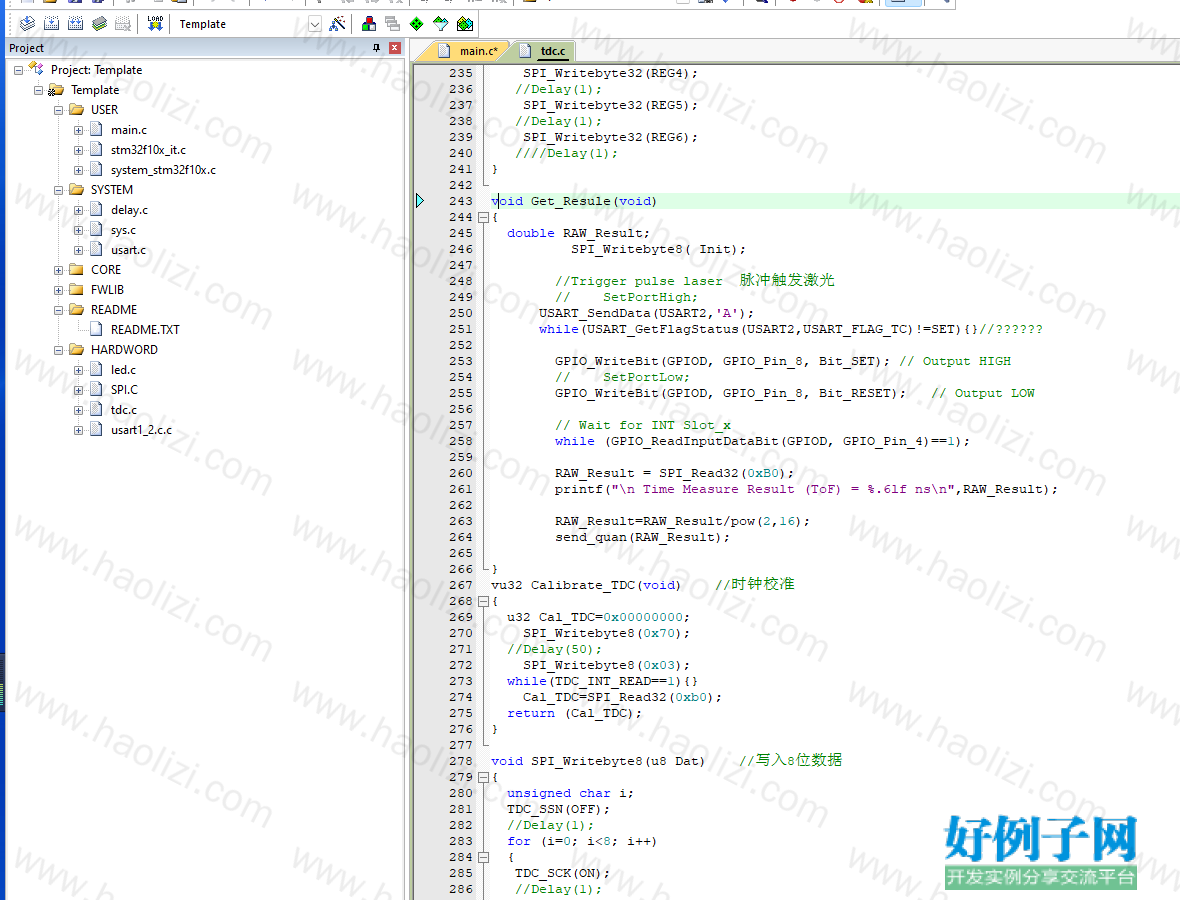Click the SYSTEM group folder icon

point(76,190)
